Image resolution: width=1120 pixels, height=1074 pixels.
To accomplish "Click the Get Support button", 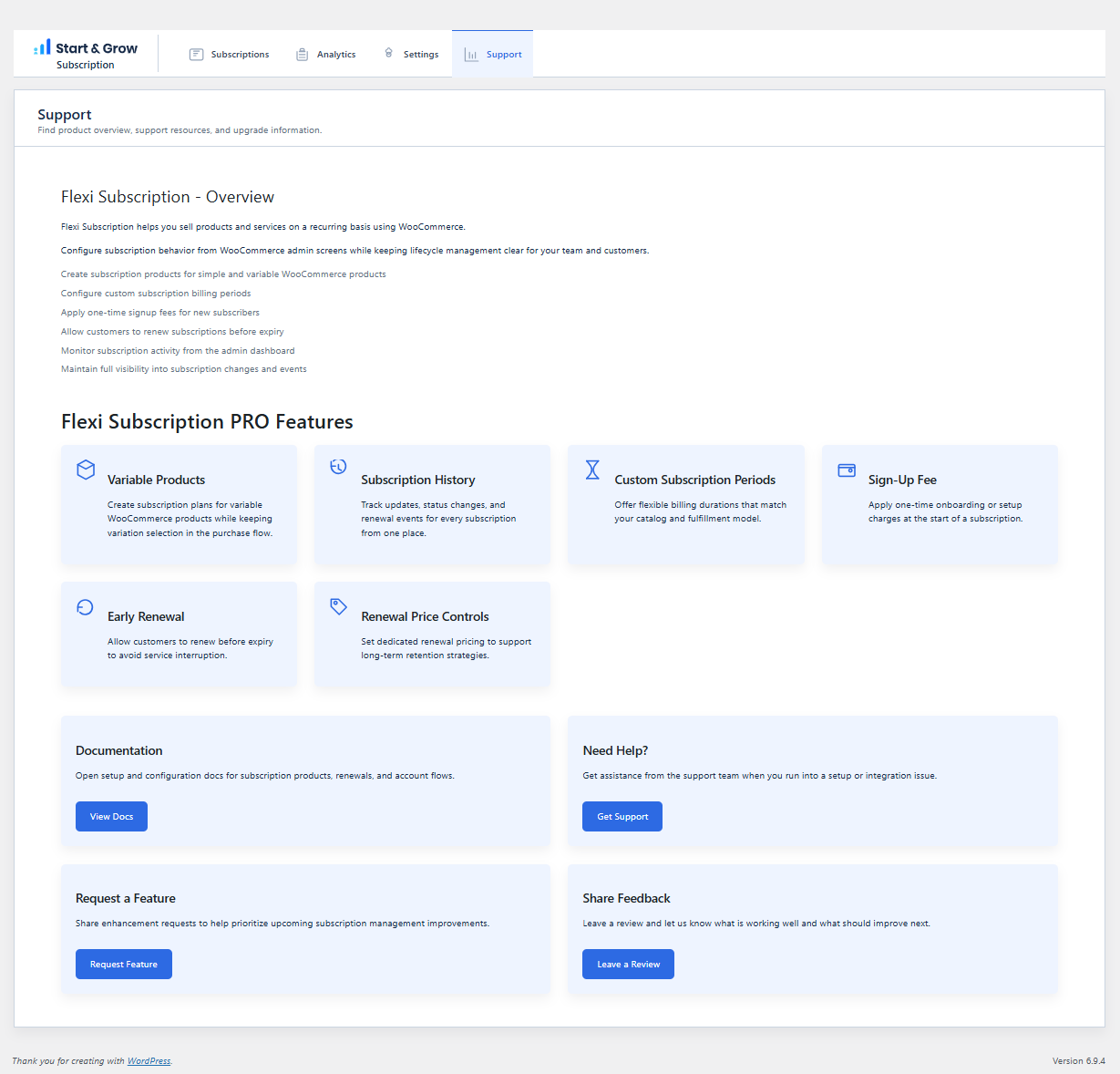I will [x=622, y=817].
